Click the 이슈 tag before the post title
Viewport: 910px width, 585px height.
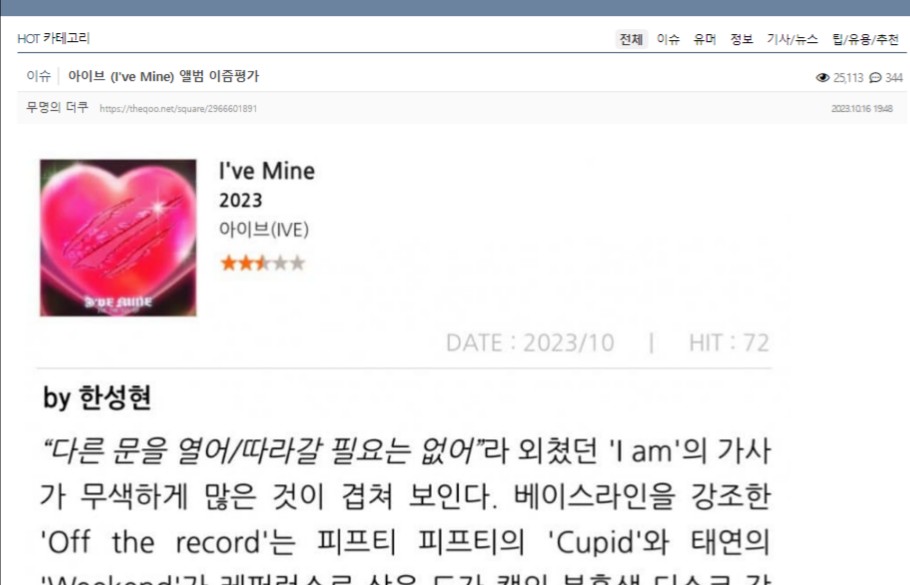38,76
